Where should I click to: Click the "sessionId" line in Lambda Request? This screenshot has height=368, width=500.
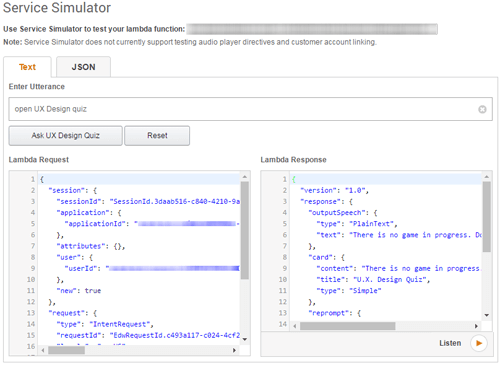[x=148, y=201]
